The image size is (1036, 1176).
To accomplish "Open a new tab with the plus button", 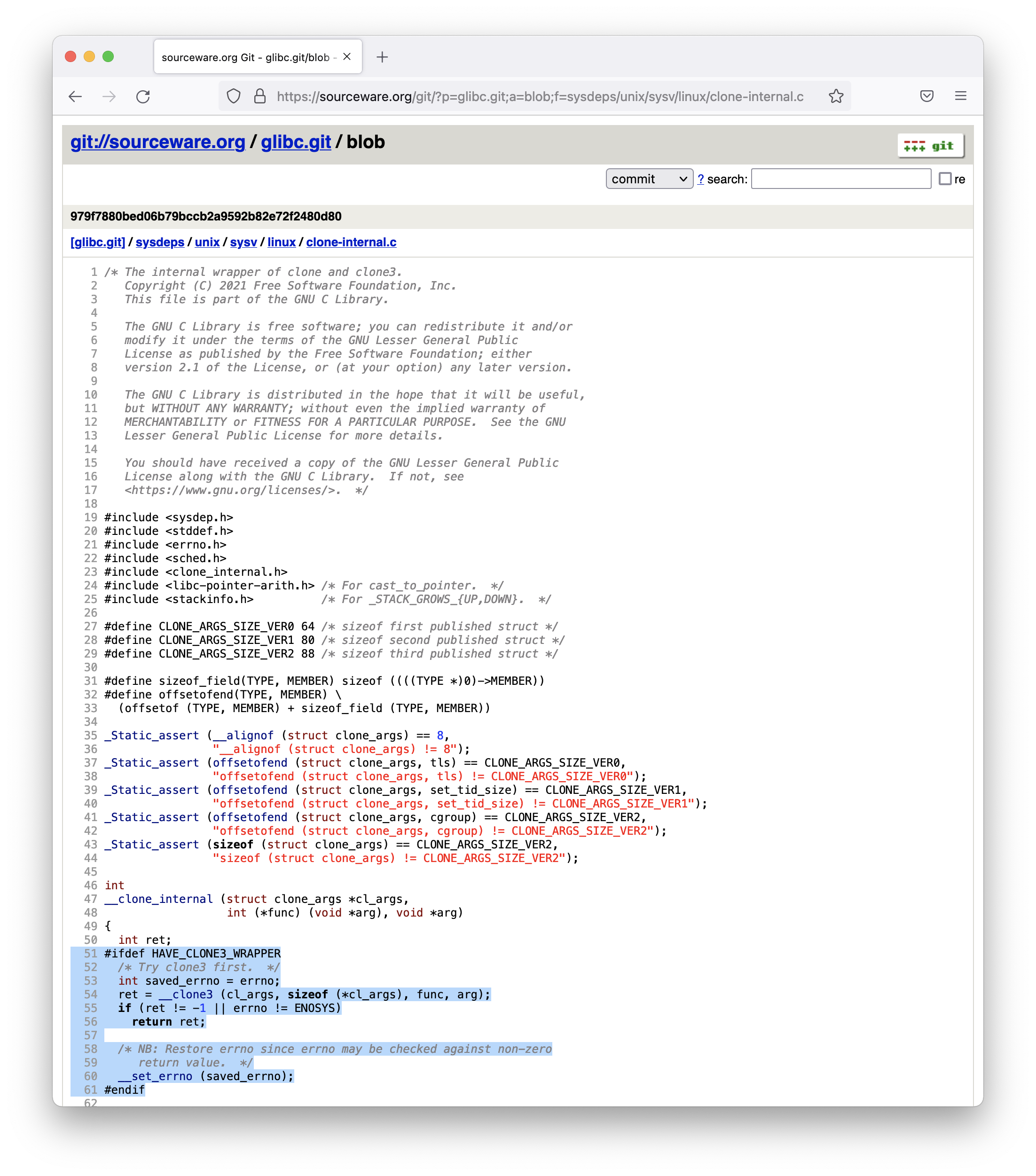I will click(382, 57).
